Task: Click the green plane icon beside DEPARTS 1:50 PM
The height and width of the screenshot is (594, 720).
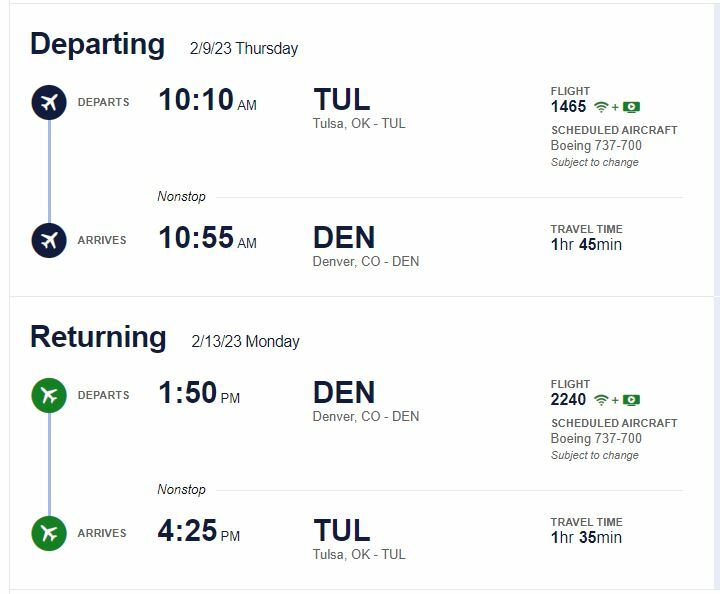Action: click(49, 395)
